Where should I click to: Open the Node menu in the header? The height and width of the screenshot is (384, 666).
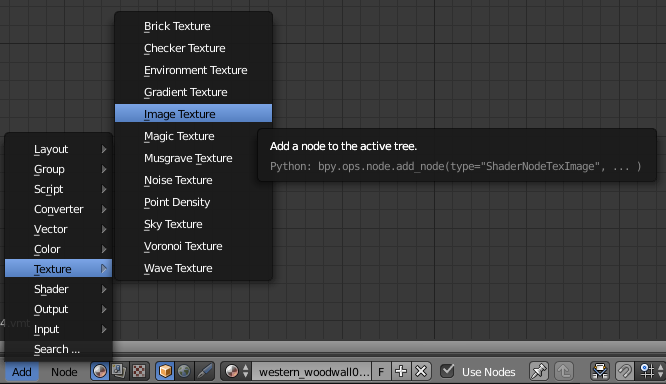coord(64,372)
